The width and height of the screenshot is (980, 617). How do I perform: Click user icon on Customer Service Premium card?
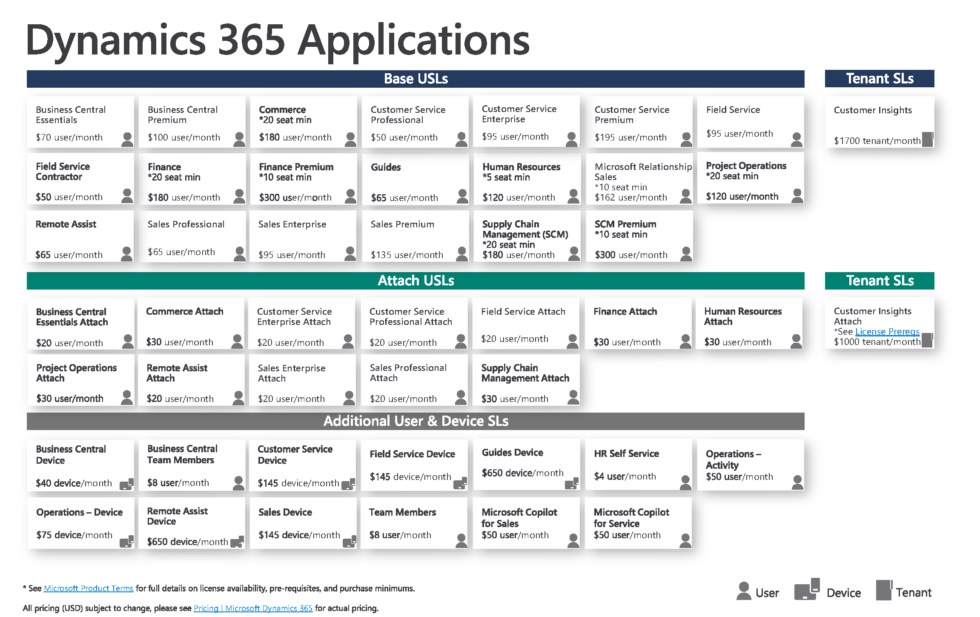tap(686, 139)
